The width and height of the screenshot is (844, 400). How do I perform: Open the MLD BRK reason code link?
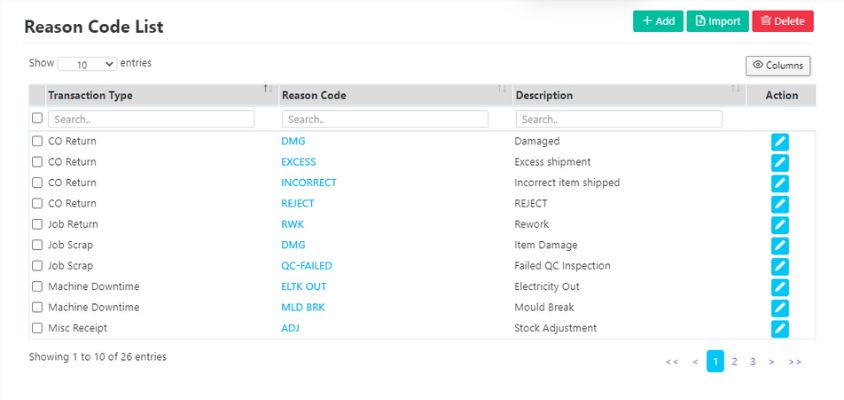point(303,307)
